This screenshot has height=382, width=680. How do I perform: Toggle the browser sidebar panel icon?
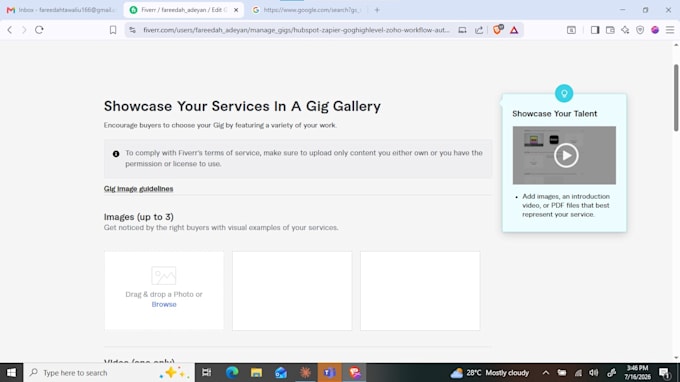595,30
